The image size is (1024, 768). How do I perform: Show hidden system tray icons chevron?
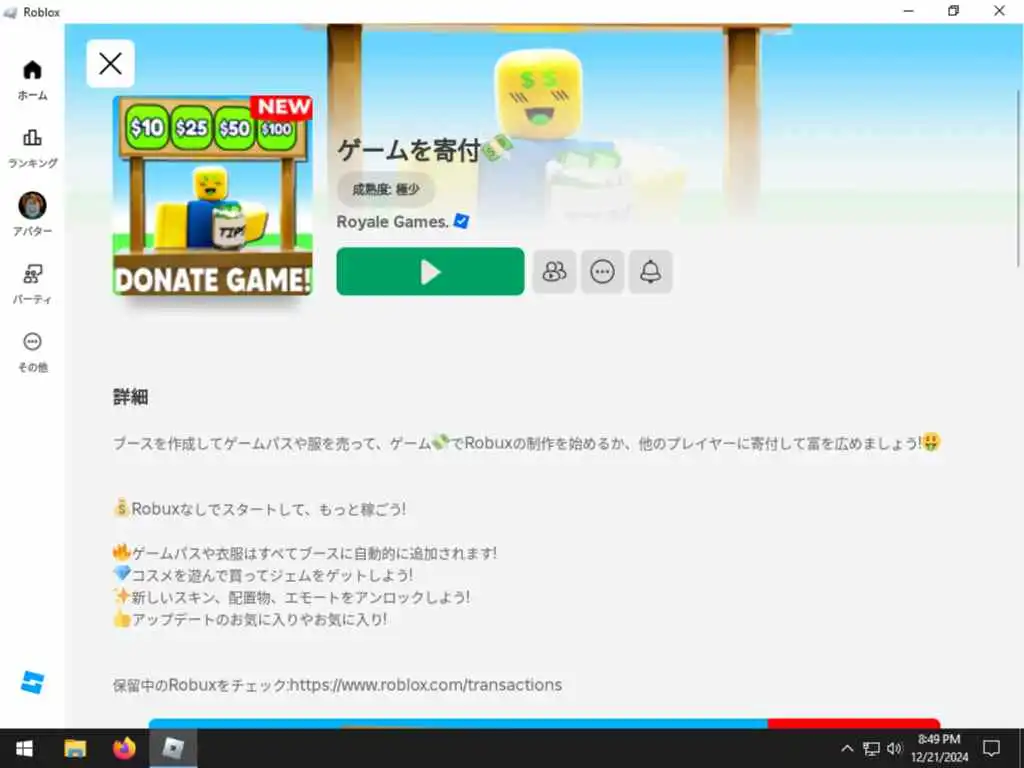[x=846, y=748]
